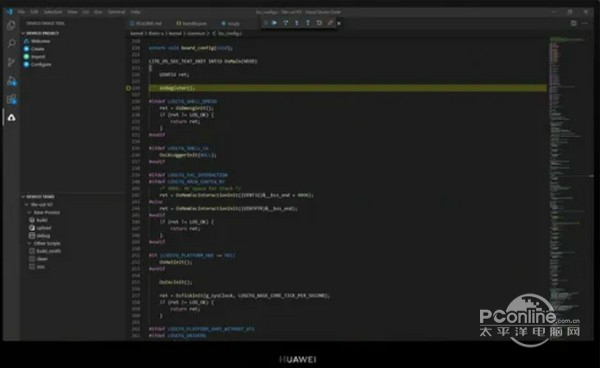The width and height of the screenshot is (600, 368).
Task: Click the Configure item icon
Action: tap(26, 64)
